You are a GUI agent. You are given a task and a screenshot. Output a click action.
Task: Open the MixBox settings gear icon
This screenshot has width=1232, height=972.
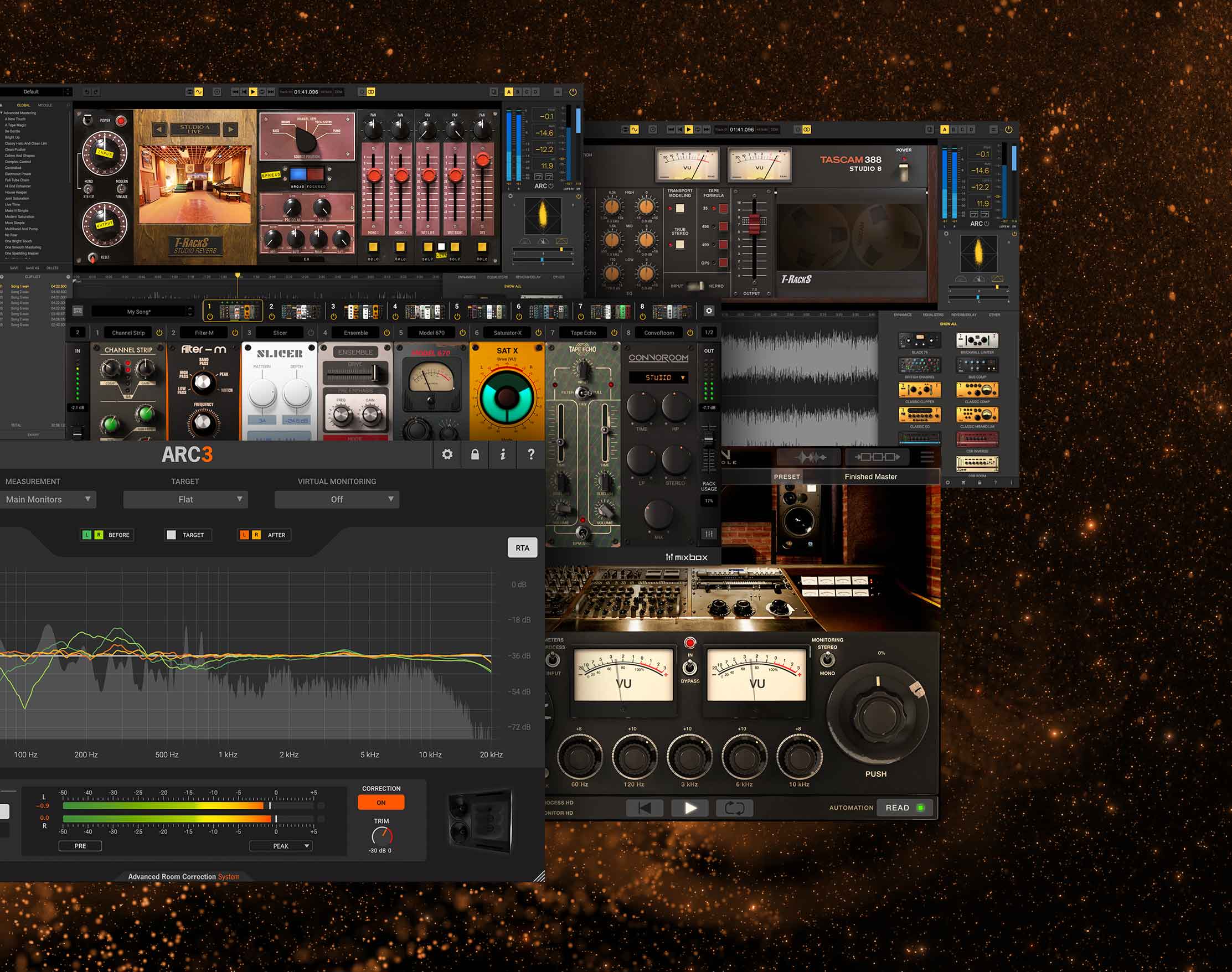click(709, 311)
